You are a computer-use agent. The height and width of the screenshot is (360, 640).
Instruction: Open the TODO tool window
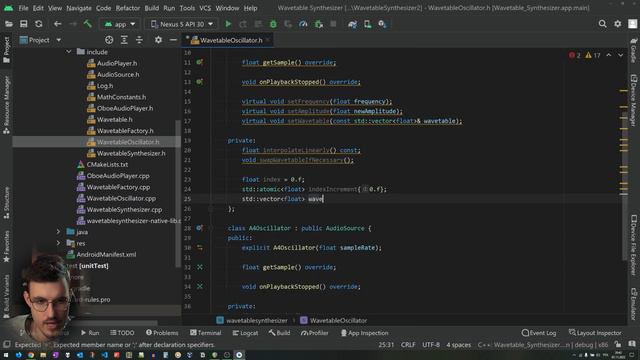(122, 333)
